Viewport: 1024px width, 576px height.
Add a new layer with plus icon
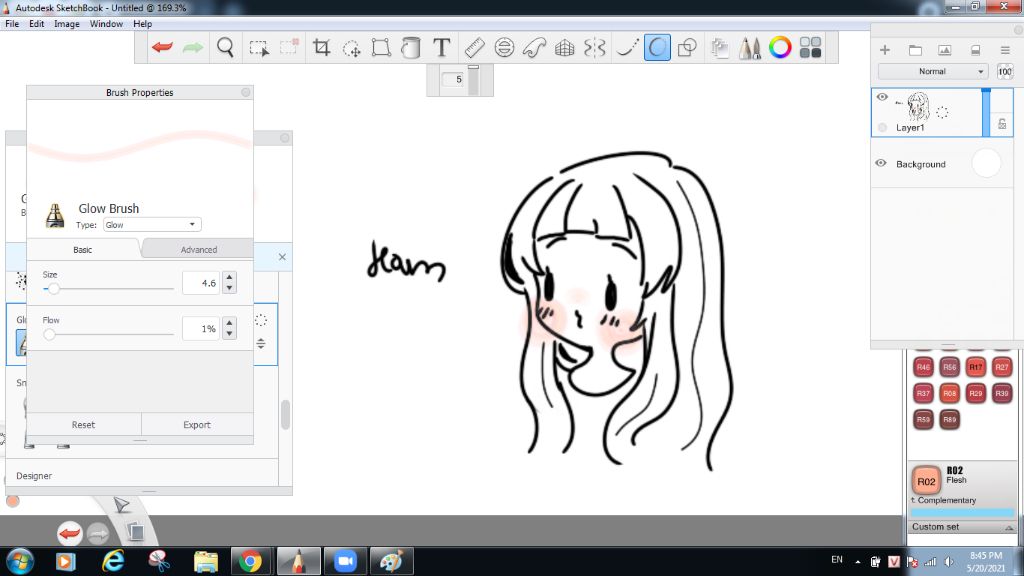(885, 50)
